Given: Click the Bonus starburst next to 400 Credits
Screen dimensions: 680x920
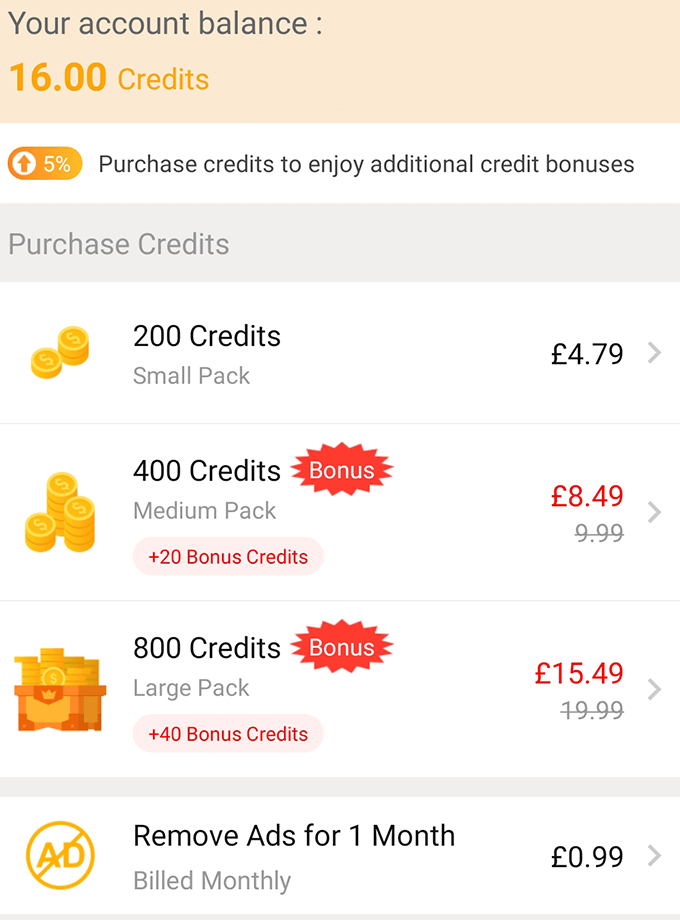Looking at the screenshot, I should coord(342,469).
